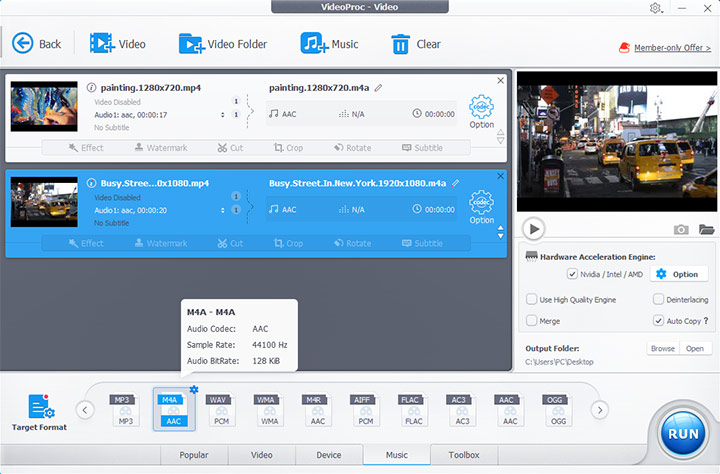Open audio track selector for Busy.Stree...0x1080.mp4
The width and height of the screenshot is (720, 474).
[223, 210]
